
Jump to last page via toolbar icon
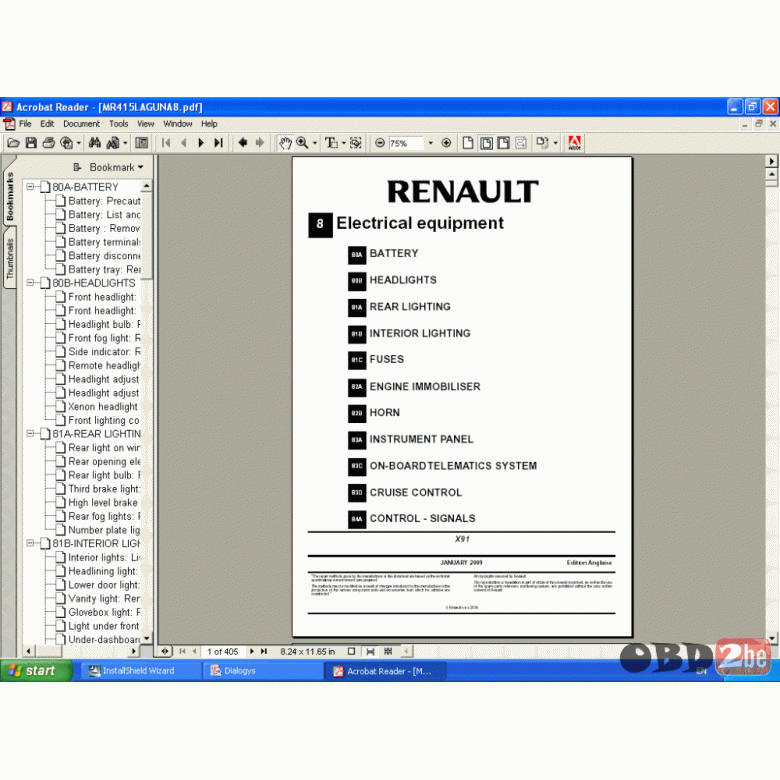tap(218, 143)
